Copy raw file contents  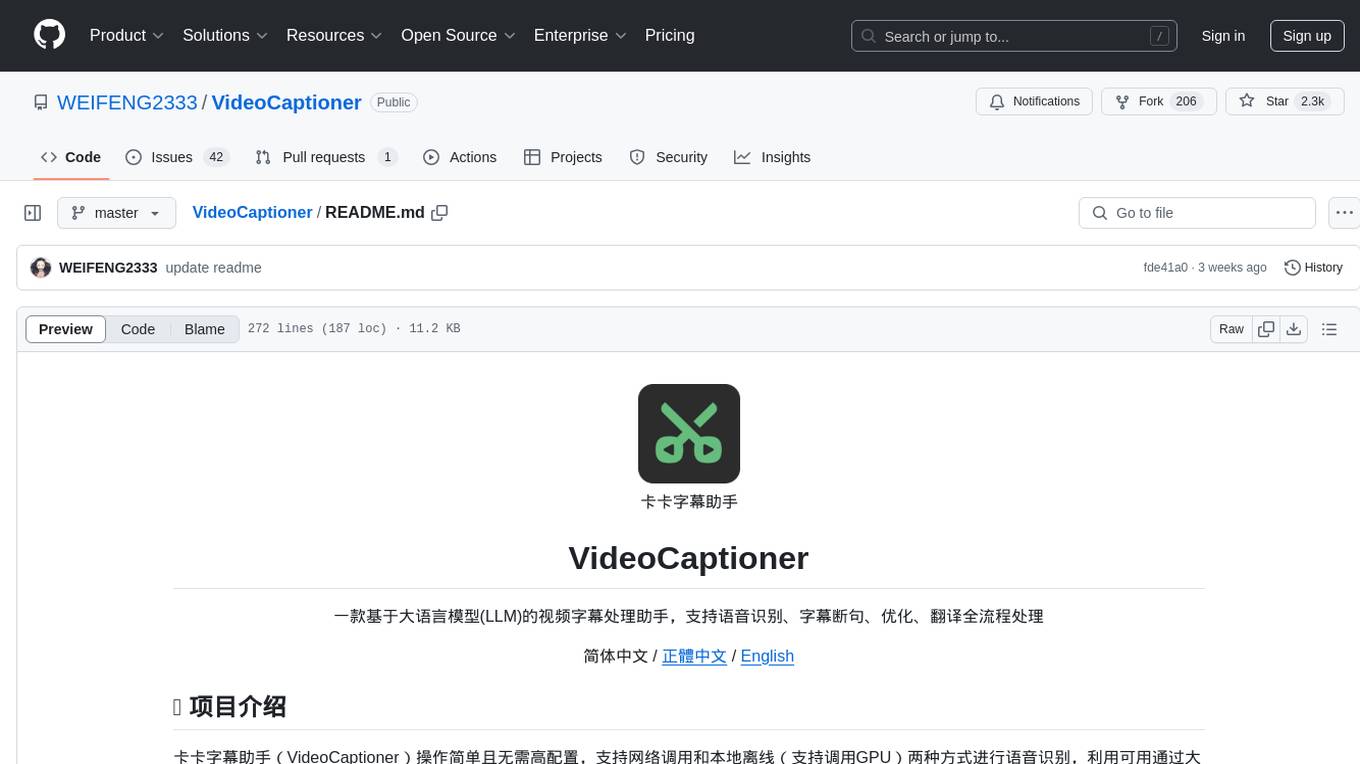[x=1266, y=329]
